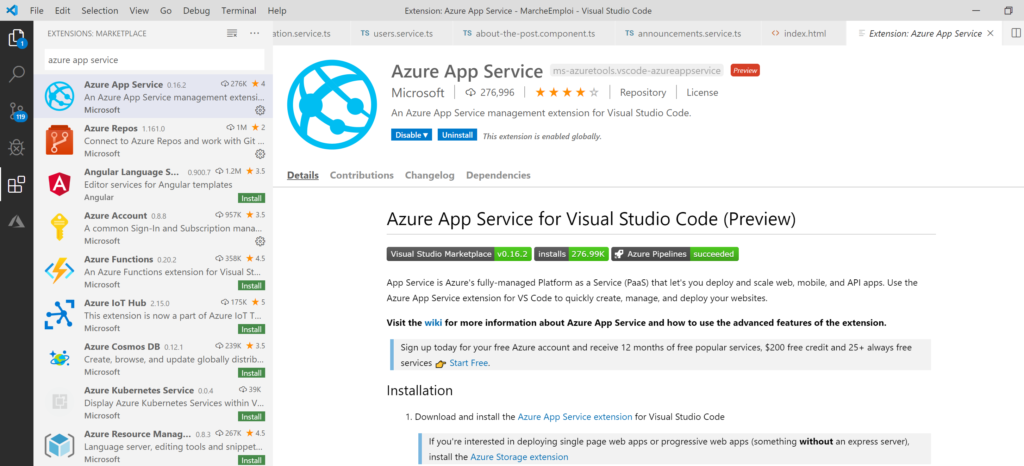This screenshot has width=1024, height=466.
Task: Open the Selection menu
Action: (100, 10)
